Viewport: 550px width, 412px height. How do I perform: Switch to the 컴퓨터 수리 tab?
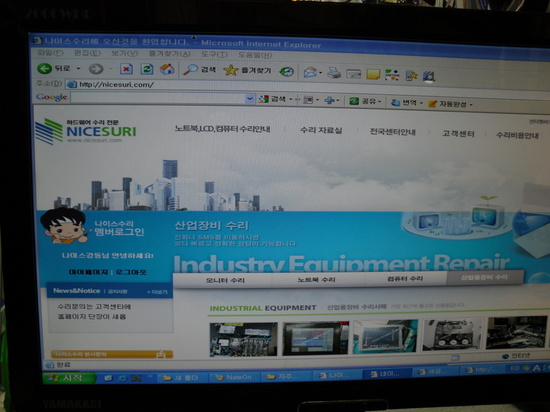click(405, 278)
